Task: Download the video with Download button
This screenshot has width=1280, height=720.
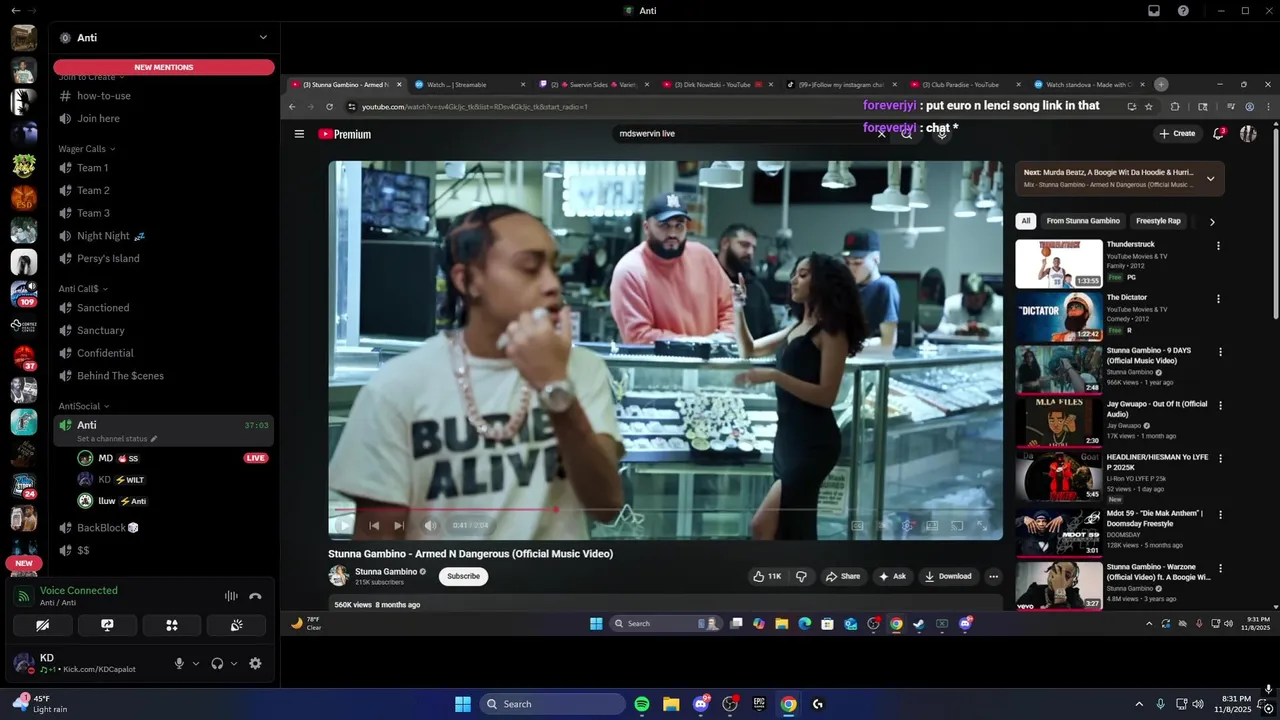Action: [948, 576]
